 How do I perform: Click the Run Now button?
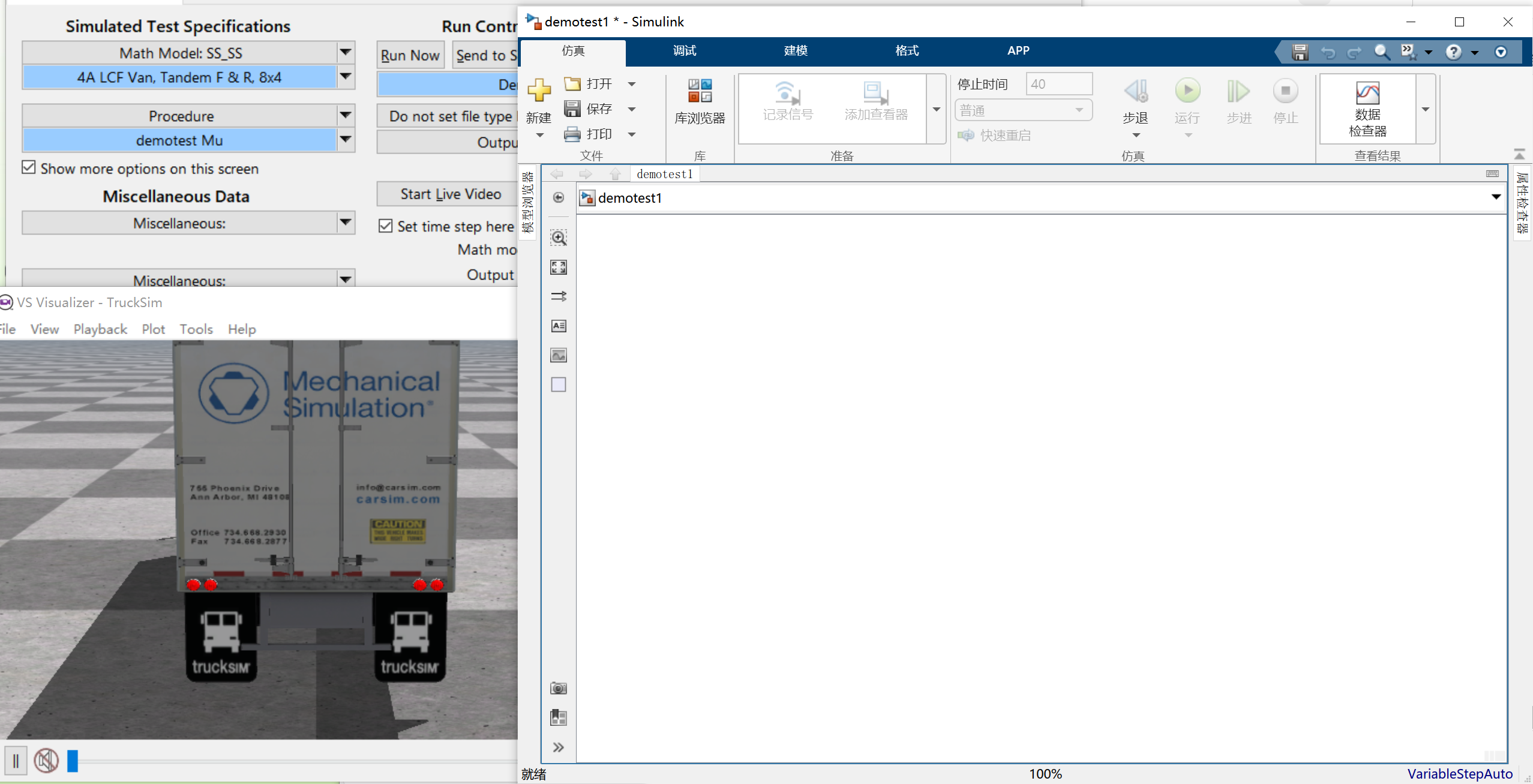tap(410, 55)
